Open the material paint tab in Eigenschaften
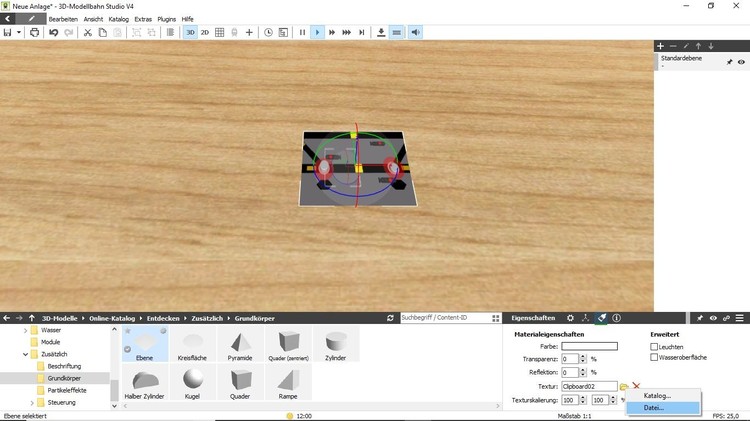 click(x=601, y=318)
